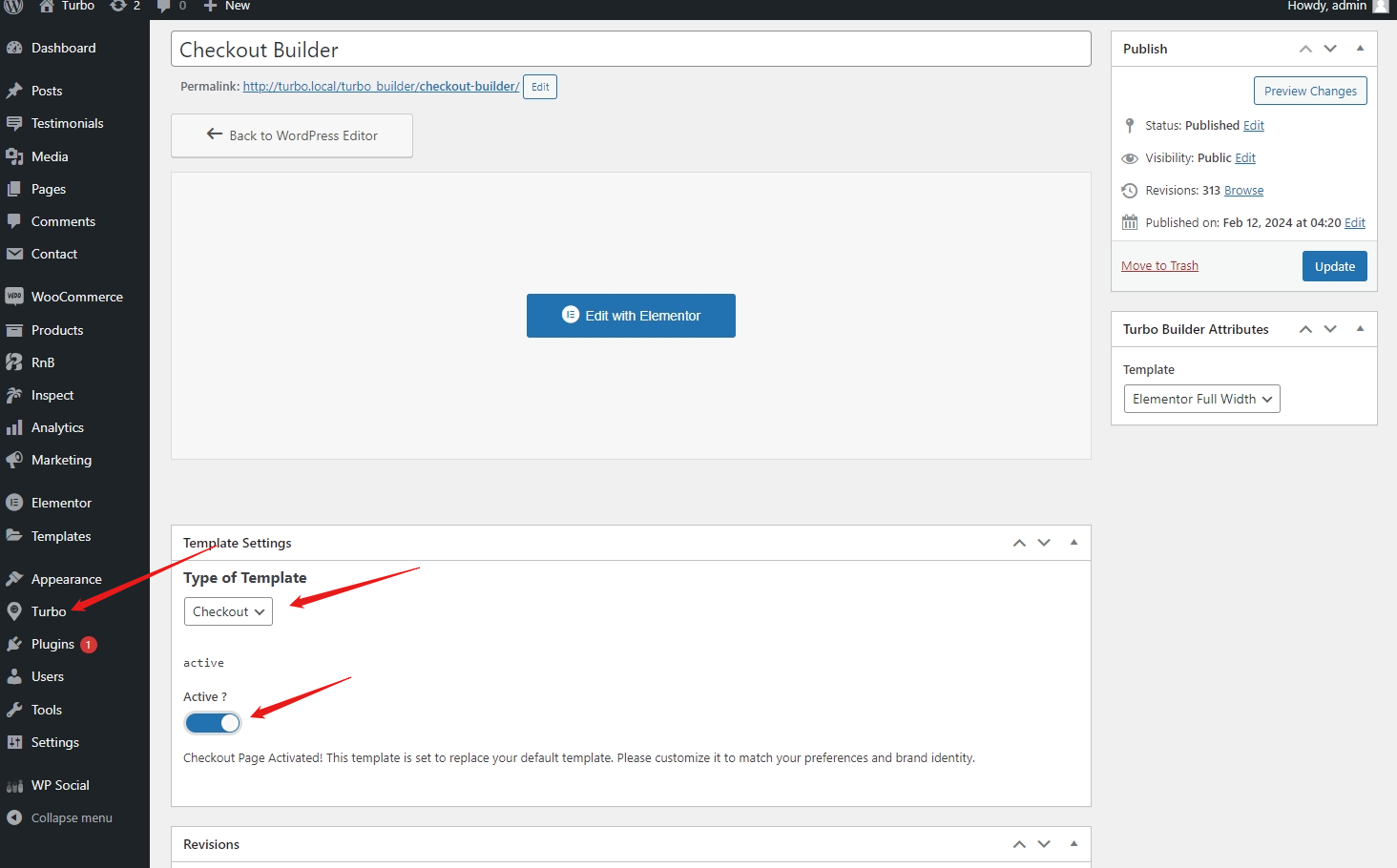Click the Inspect sidebar icon

pyautogui.click(x=14, y=395)
